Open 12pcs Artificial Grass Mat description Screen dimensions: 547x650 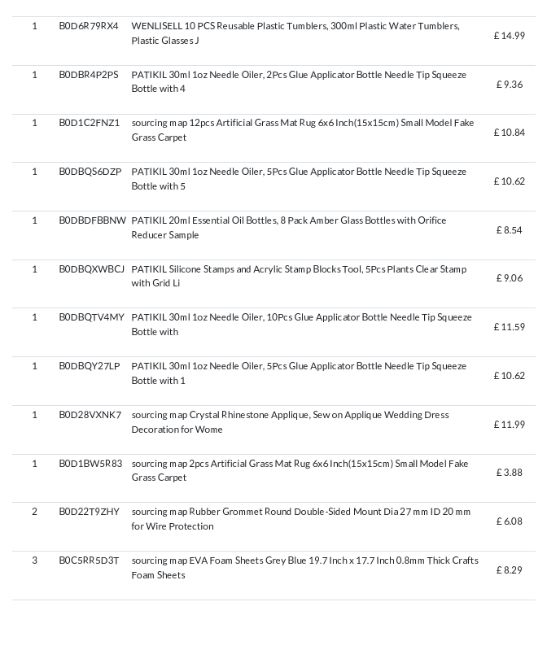(303, 130)
